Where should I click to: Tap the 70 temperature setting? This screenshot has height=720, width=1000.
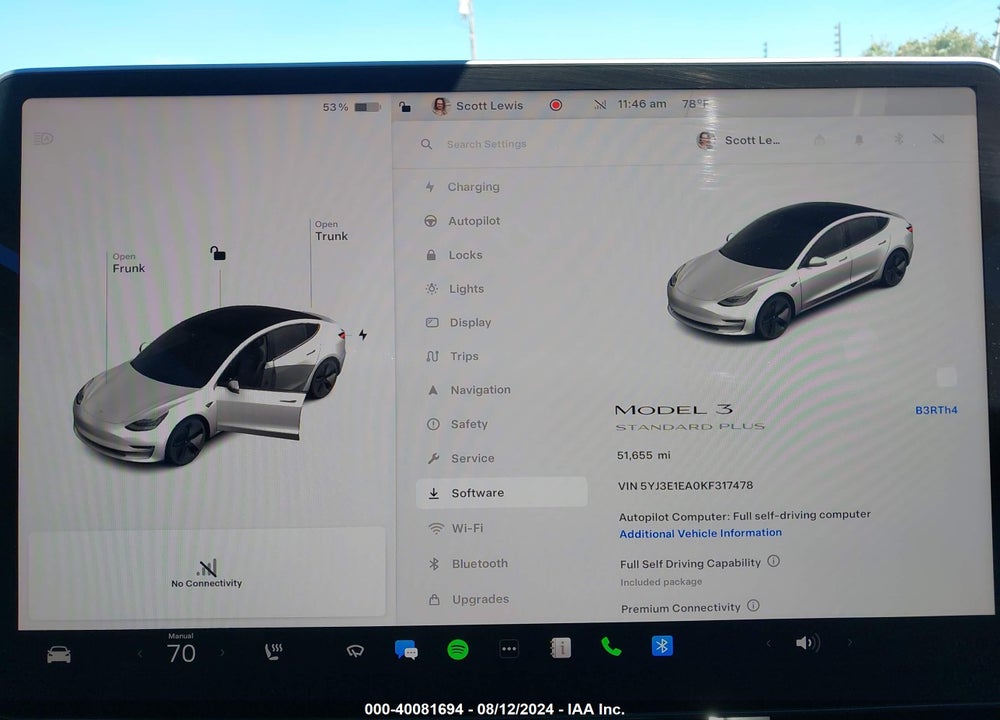pyautogui.click(x=181, y=653)
